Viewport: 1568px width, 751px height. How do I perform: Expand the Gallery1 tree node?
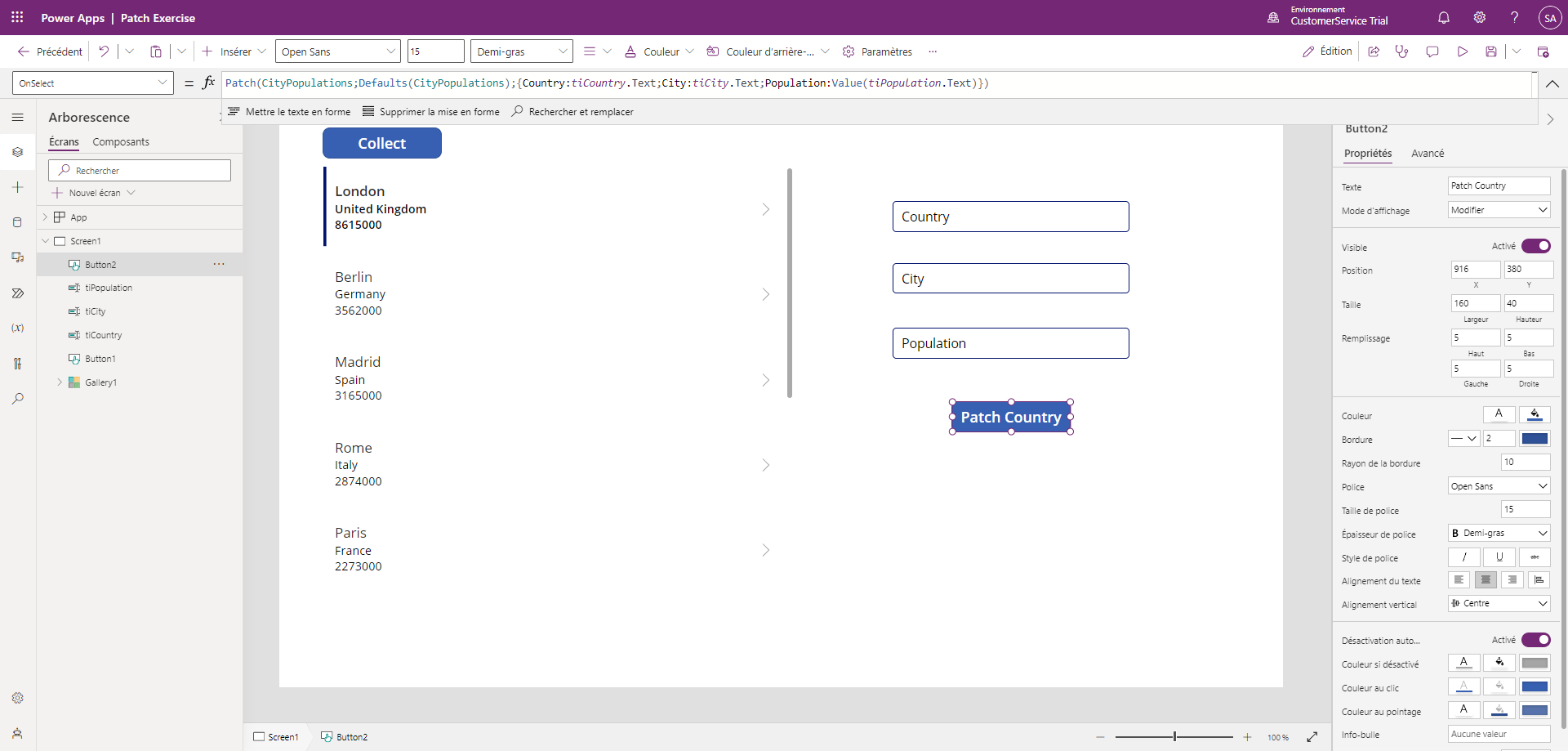coord(60,382)
